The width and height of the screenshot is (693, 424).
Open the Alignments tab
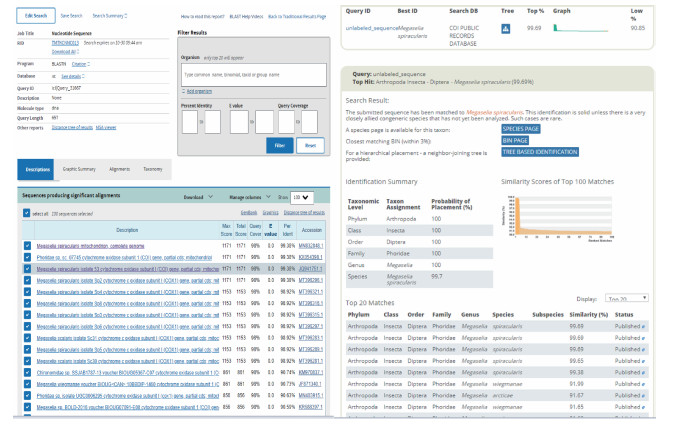pyautogui.click(x=119, y=169)
